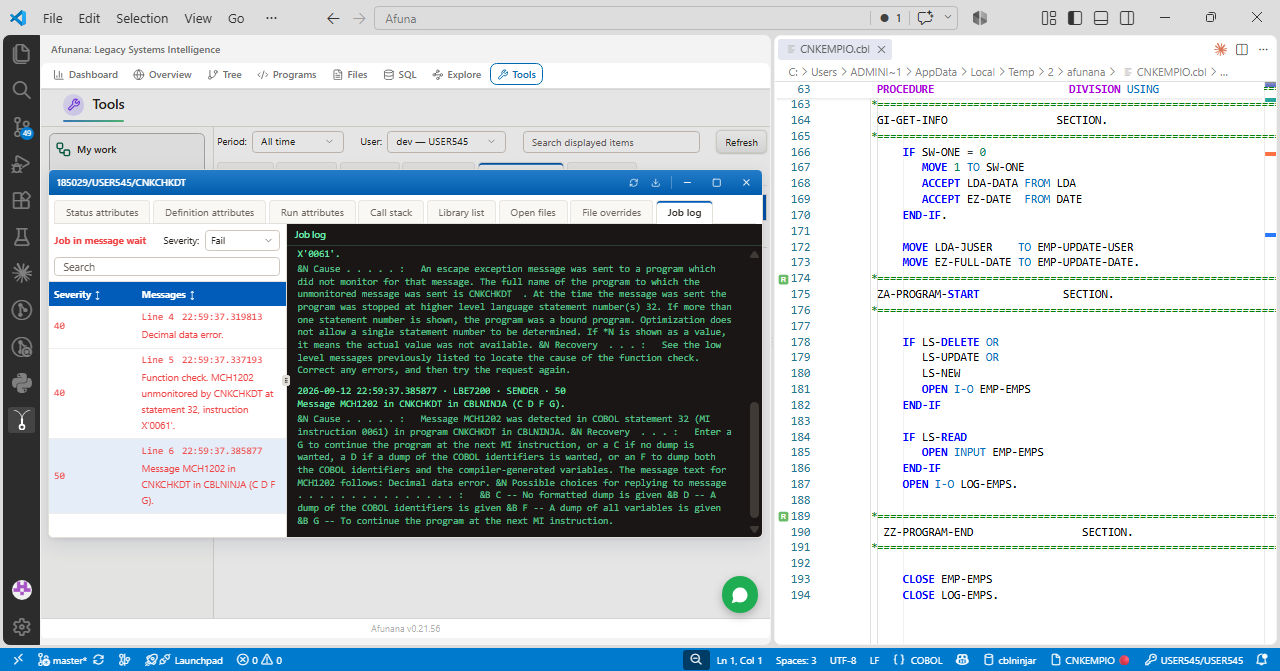Click the Customize Layout icon
Viewport: 1280px width, 671px height.
click(x=1049, y=18)
